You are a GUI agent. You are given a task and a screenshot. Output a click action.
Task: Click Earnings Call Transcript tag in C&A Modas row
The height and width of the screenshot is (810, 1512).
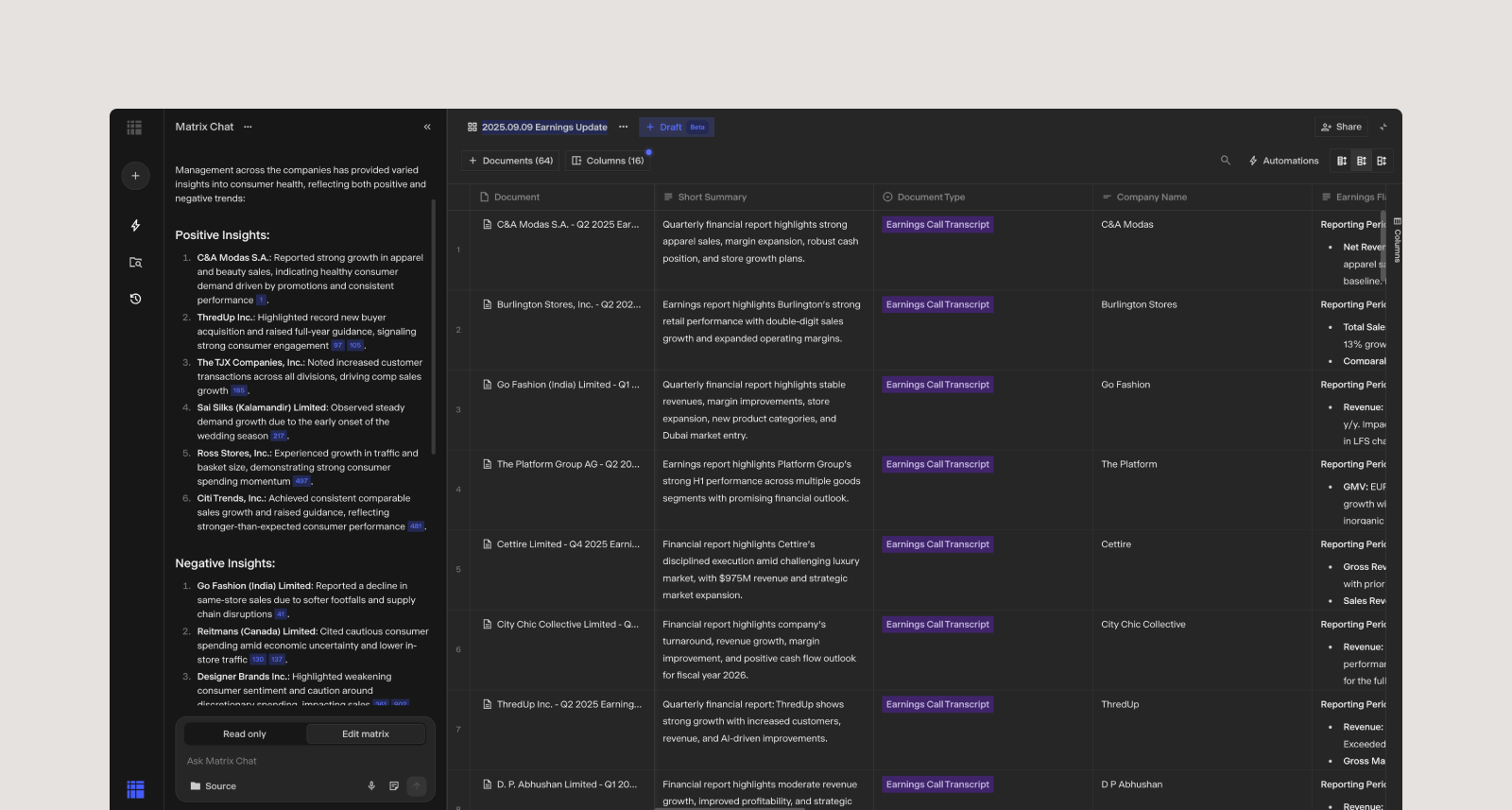(937, 225)
